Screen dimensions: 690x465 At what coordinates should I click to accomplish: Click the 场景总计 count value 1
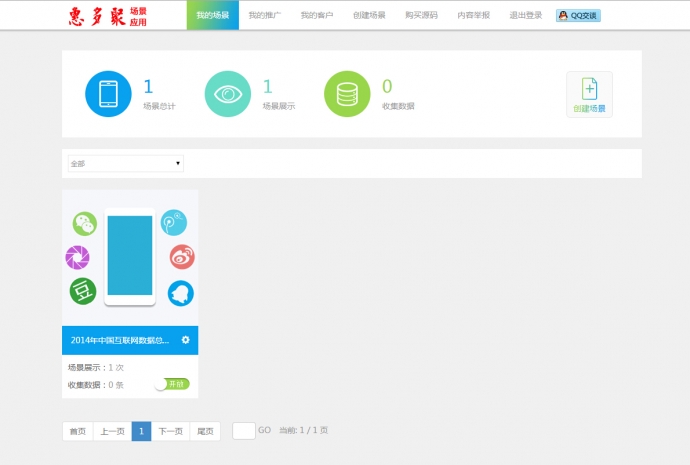click(x=148, y=87)
